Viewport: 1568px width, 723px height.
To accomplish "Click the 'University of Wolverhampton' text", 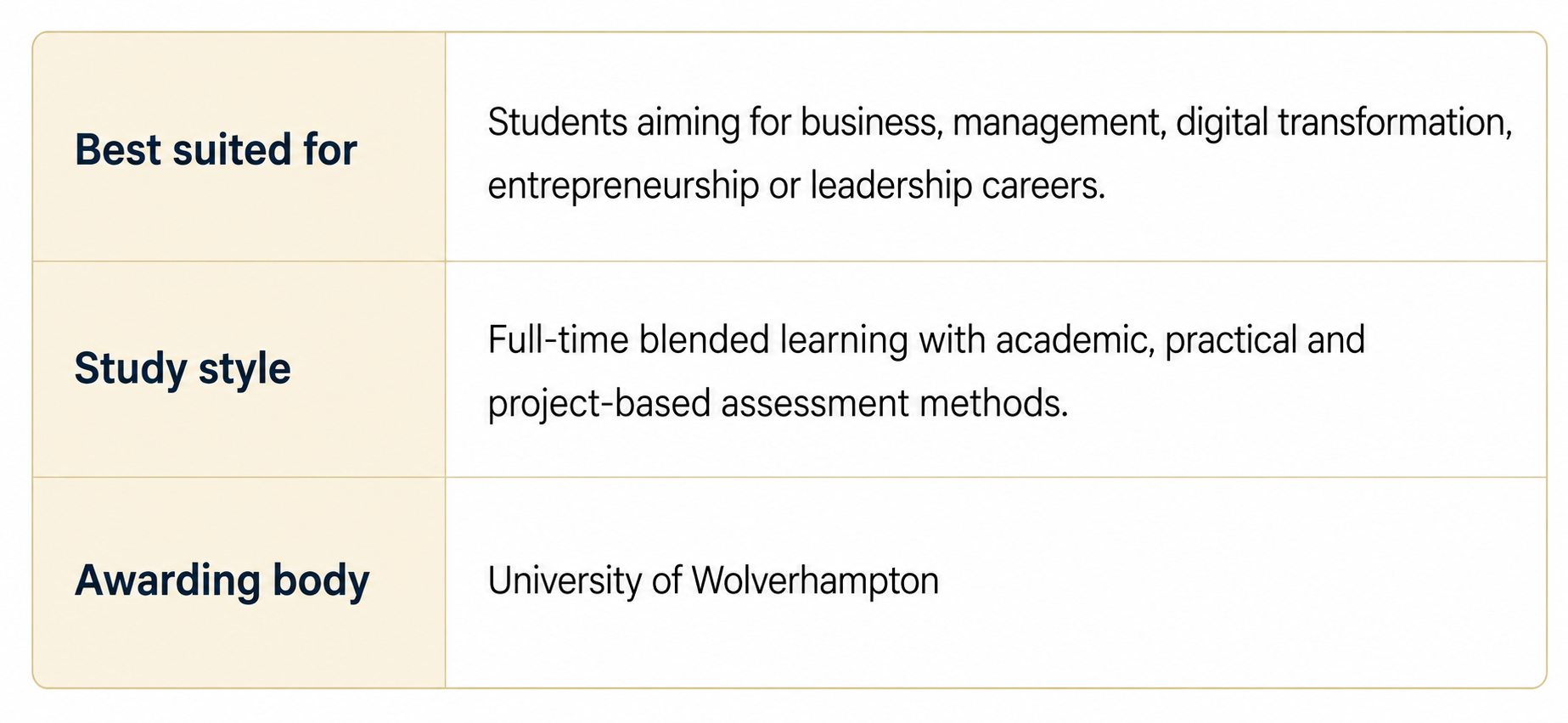I will click(713, 581).
